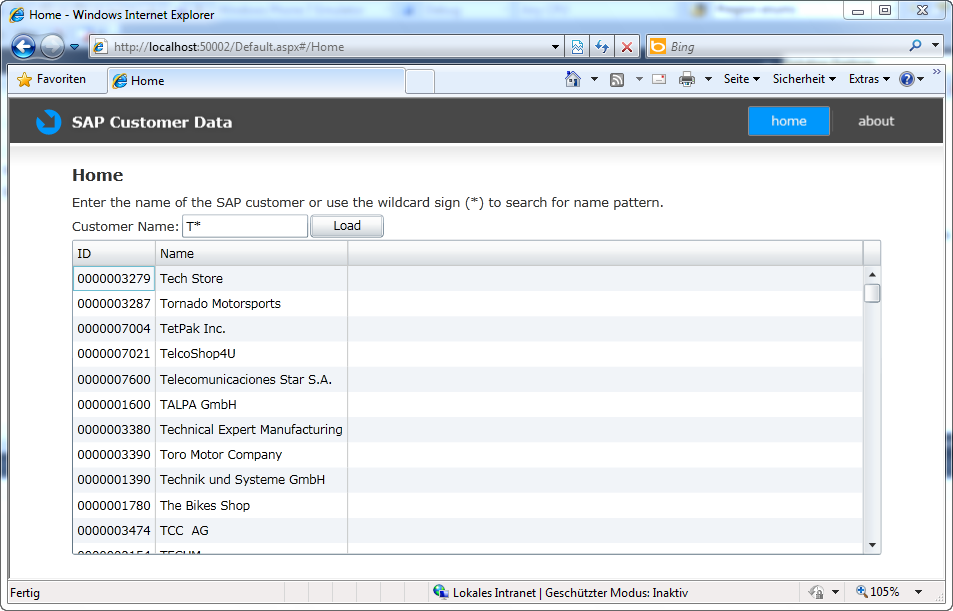
Task: Click the browser Forward arrow button
Action: tap(52, 47)
